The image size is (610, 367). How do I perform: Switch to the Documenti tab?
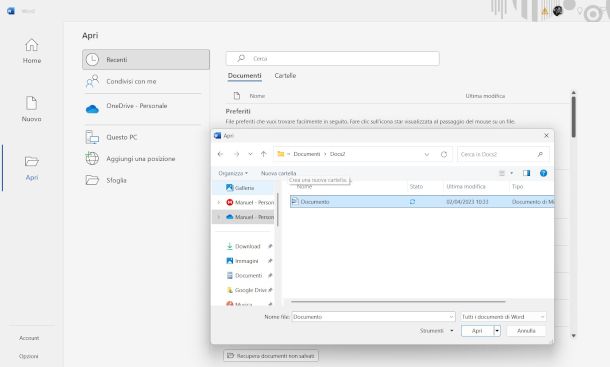pos(244,76)
